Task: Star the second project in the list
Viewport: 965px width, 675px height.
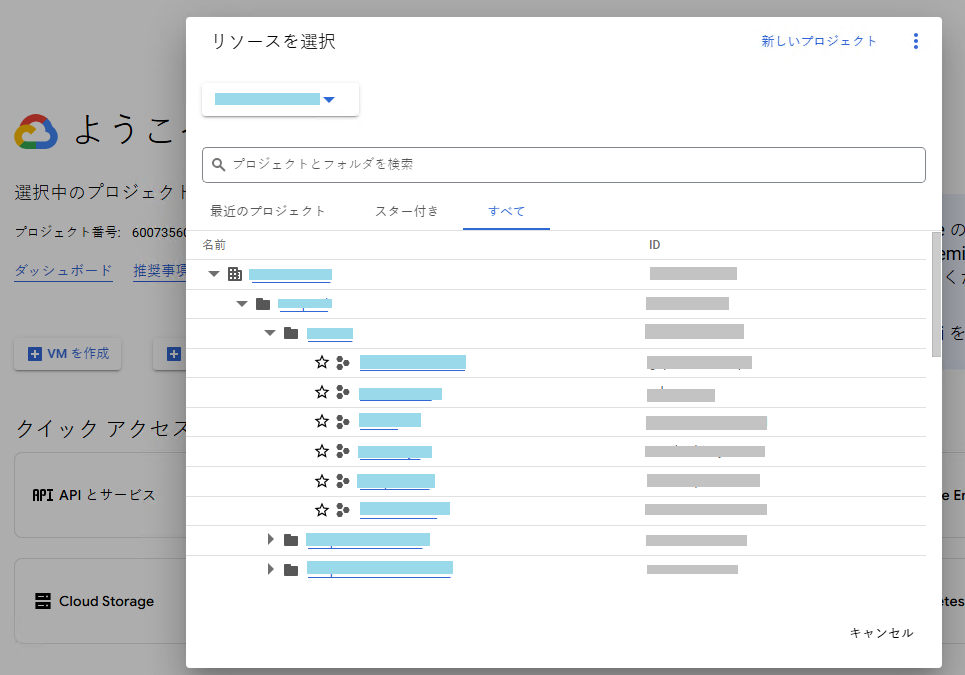Action: 322,392
